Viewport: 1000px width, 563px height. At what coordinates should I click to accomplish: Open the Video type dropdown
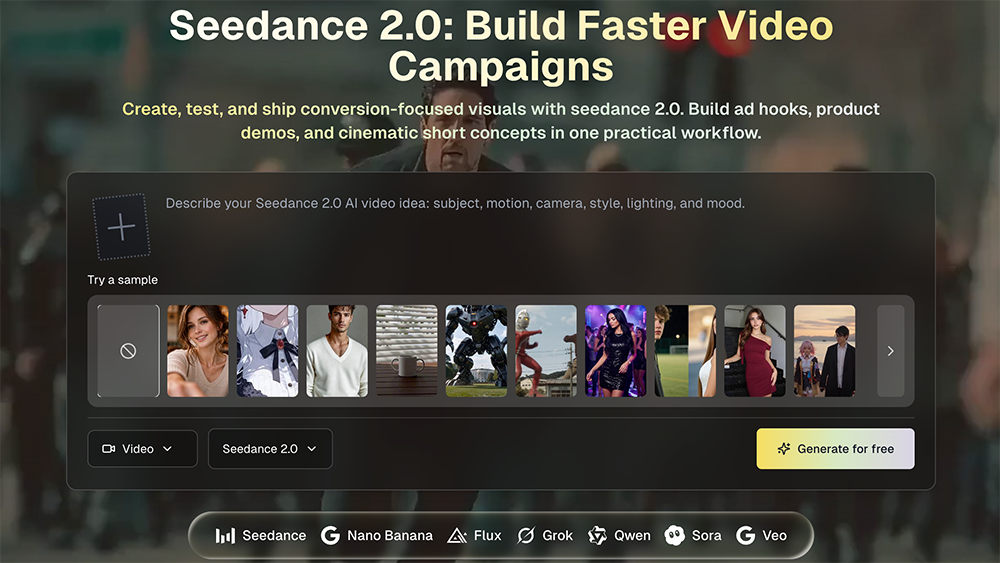coord(142,449)
